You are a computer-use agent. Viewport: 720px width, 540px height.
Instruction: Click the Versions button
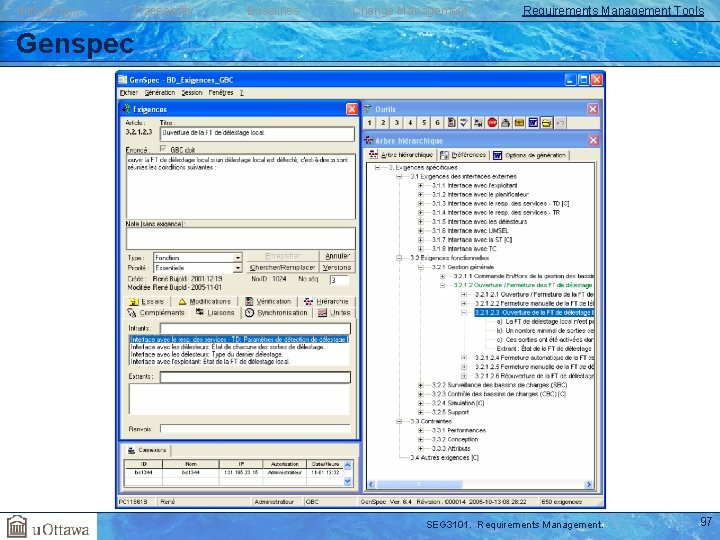coord(337,267)
